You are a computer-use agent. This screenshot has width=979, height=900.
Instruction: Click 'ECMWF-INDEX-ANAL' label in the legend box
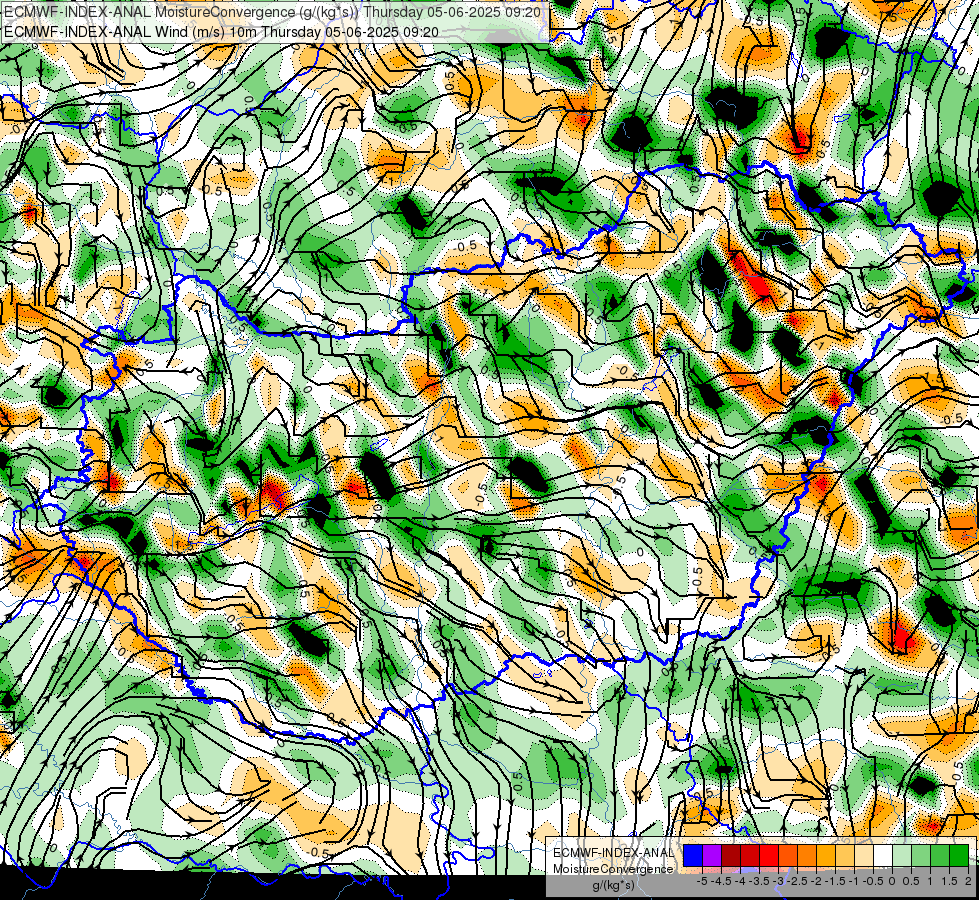pyautogui.click(x=613, y=853)
